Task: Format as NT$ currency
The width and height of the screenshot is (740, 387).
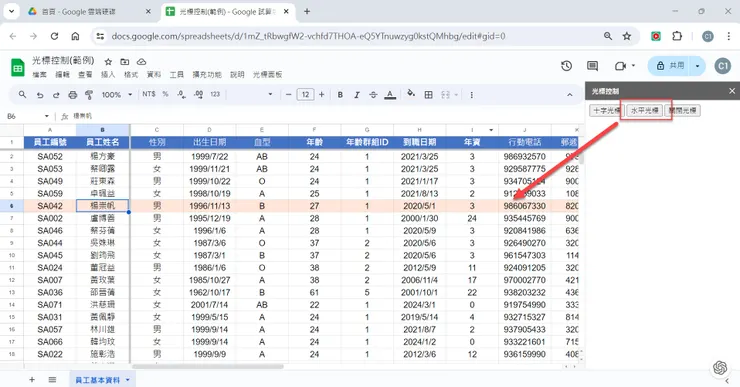Action: click(149, 94)
